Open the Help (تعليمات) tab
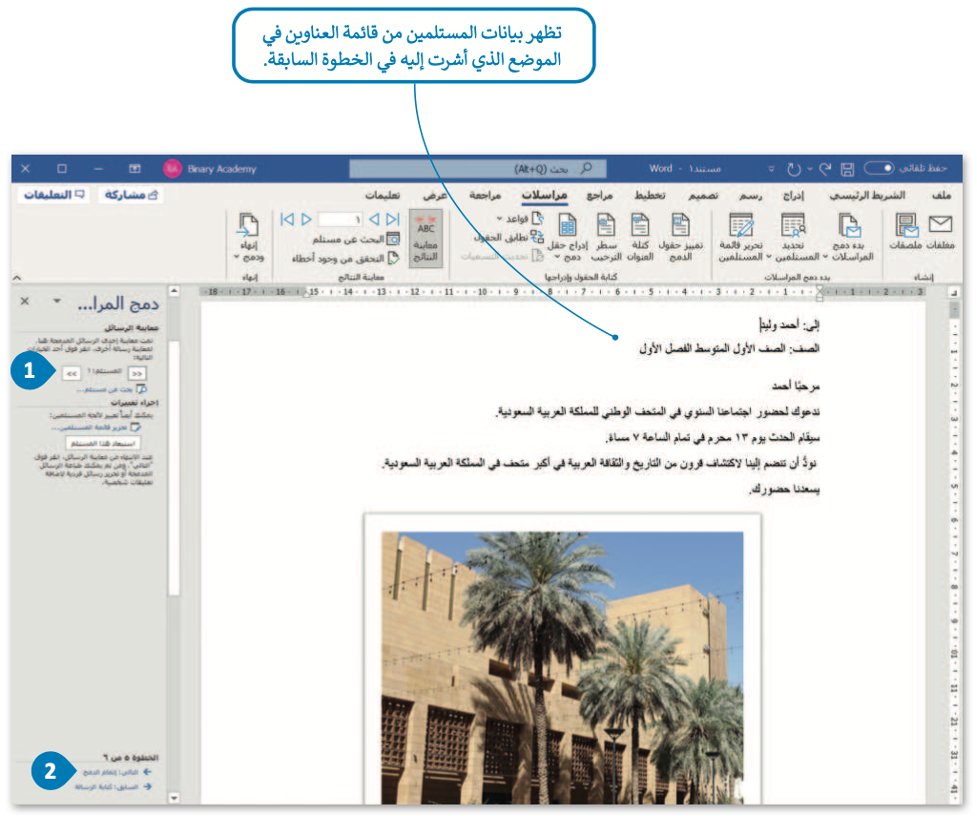This screenshot has width=977, height=816. [382, 195]
